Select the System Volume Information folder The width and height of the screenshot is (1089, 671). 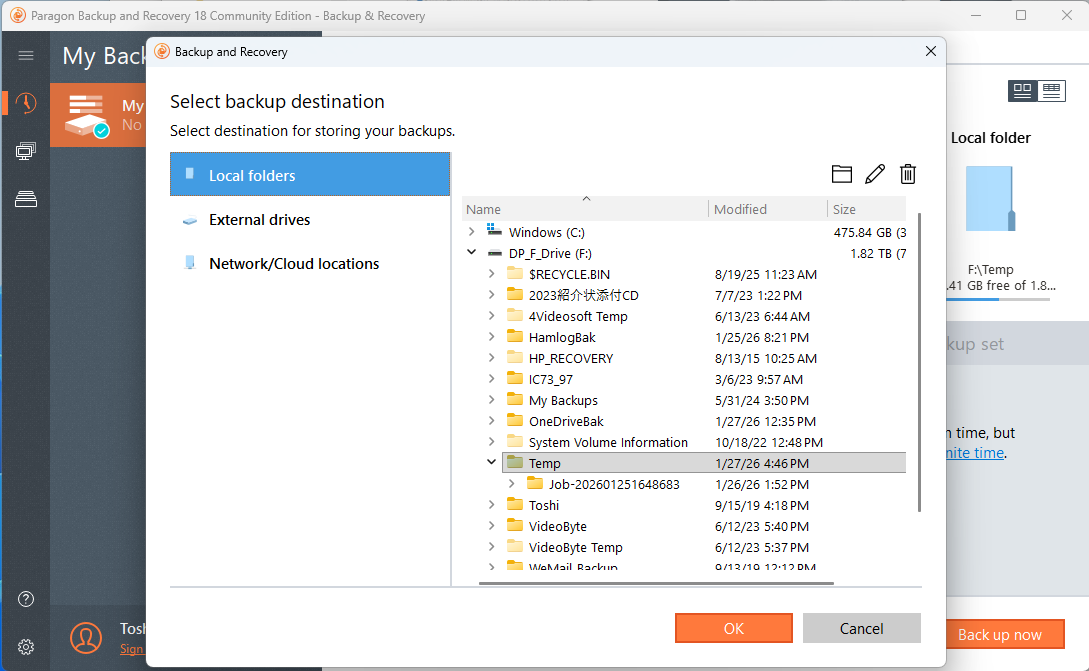704,442
